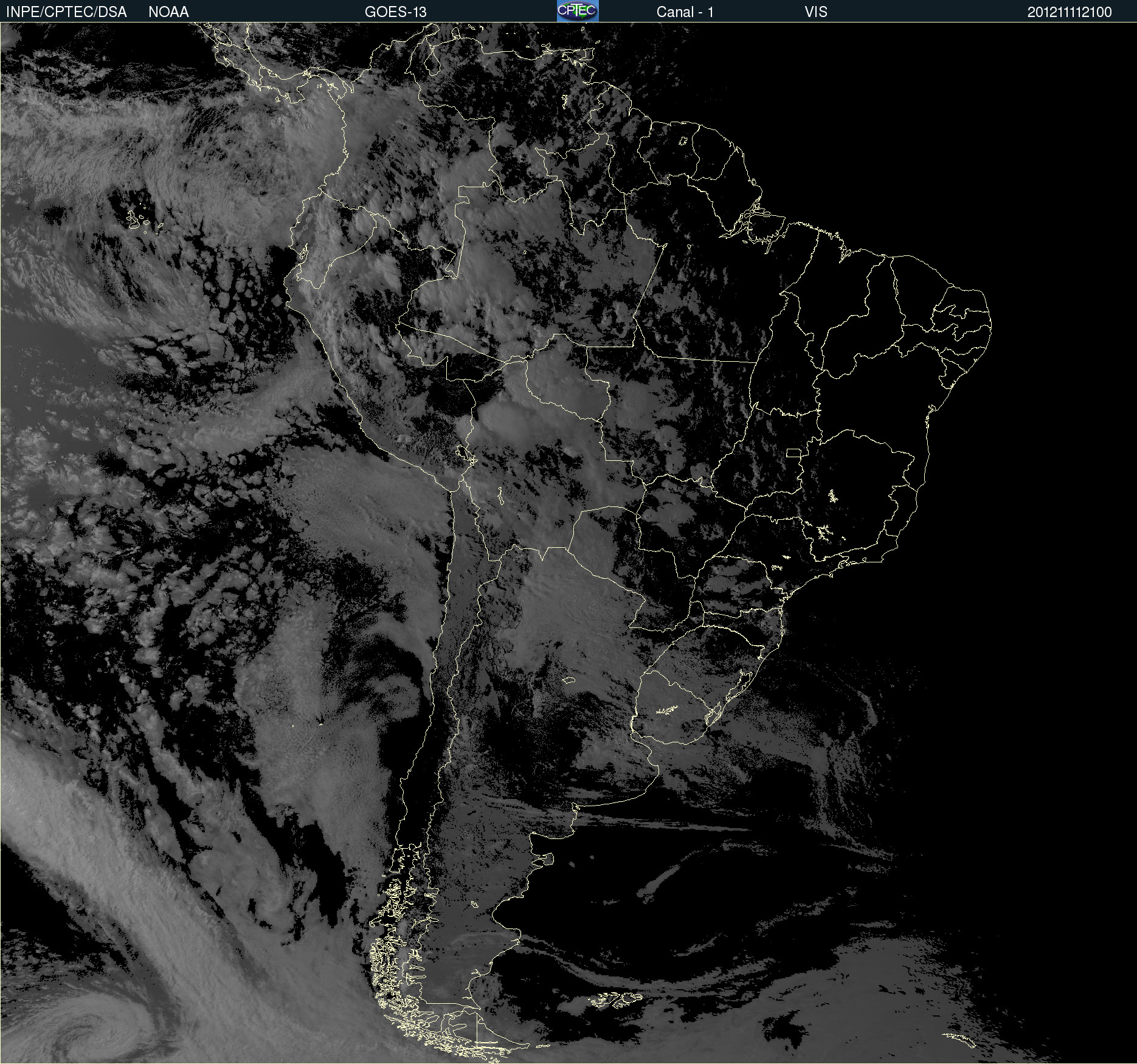Click the 201211112100 timestamp
1137x1064 pixels.
point(1070,12)
